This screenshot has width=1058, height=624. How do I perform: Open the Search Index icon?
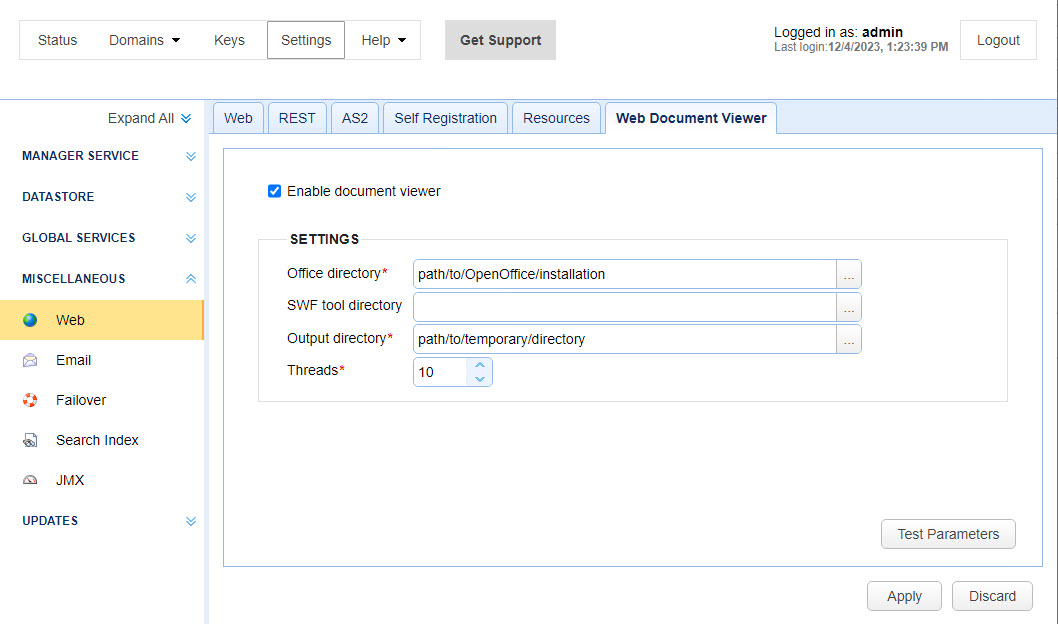point(31,440)
